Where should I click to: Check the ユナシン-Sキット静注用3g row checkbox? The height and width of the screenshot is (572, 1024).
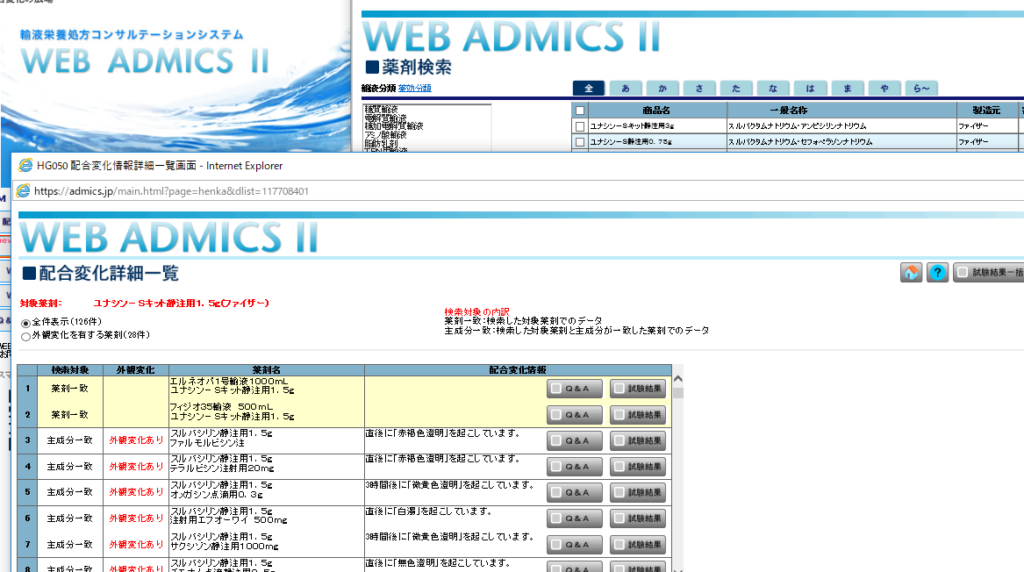click(579, 126)
